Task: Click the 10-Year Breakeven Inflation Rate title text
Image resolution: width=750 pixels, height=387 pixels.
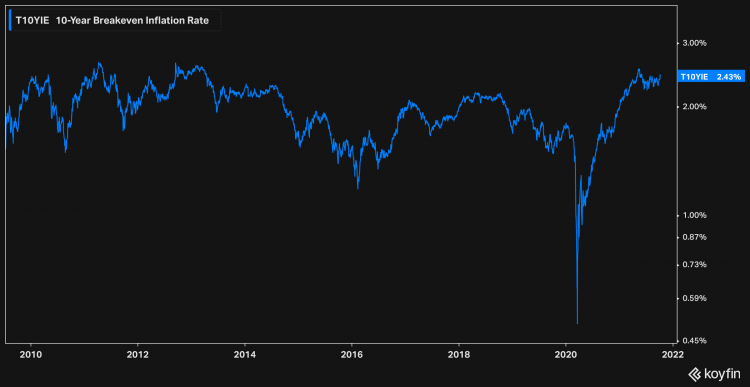Action: tap(132, 22)
